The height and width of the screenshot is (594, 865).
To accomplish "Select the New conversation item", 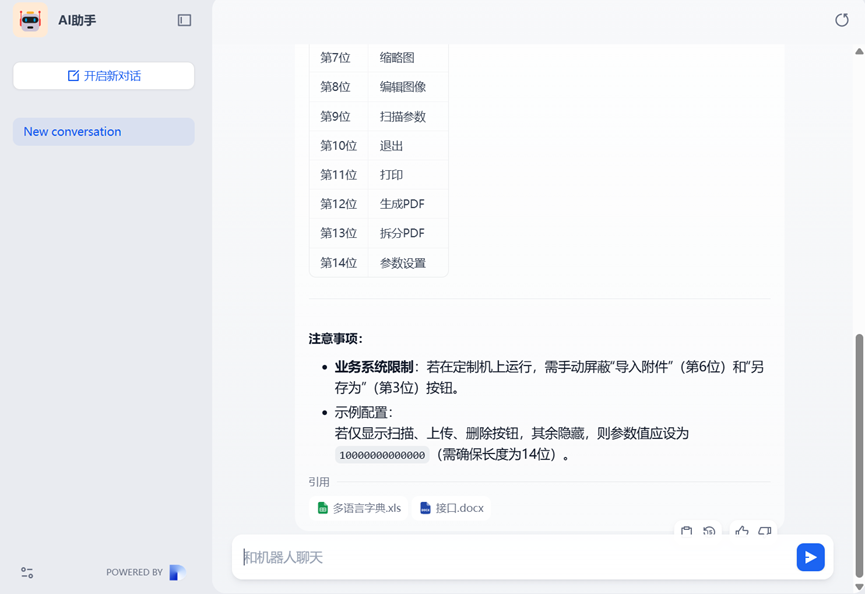I will click(x=103, y=132).
